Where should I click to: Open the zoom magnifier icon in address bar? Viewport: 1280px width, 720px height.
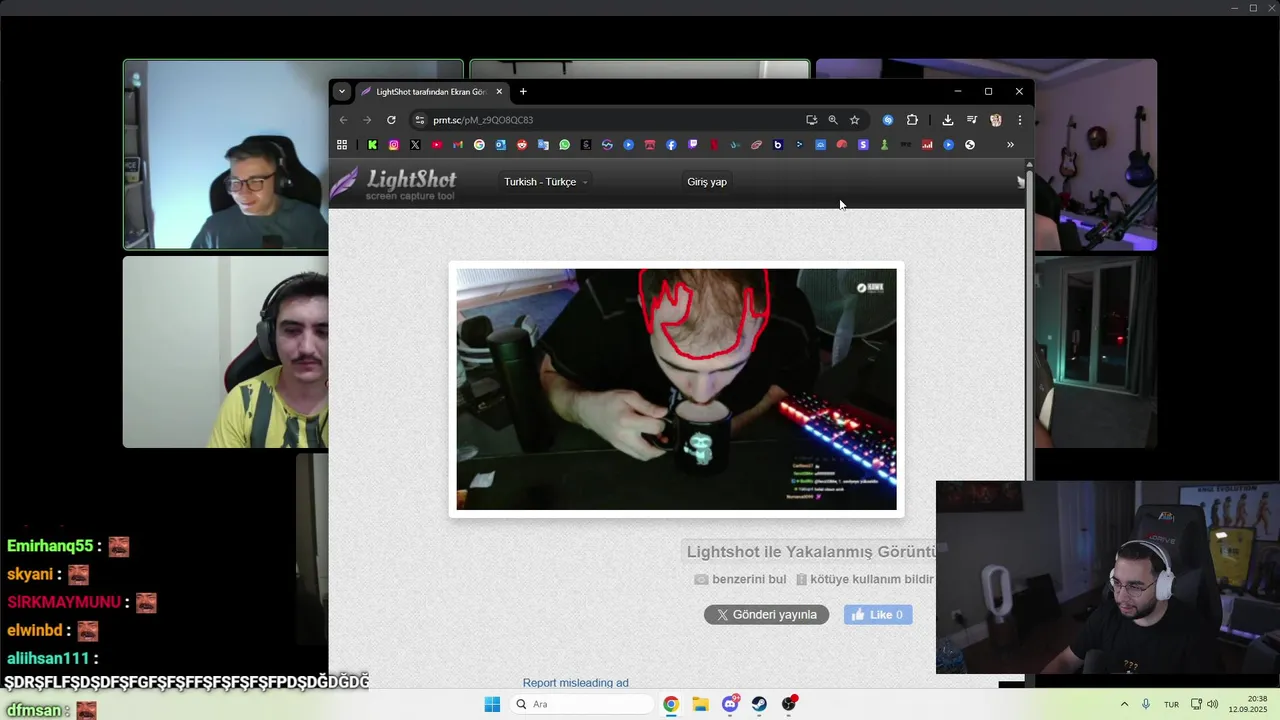[x=833, y=120]
